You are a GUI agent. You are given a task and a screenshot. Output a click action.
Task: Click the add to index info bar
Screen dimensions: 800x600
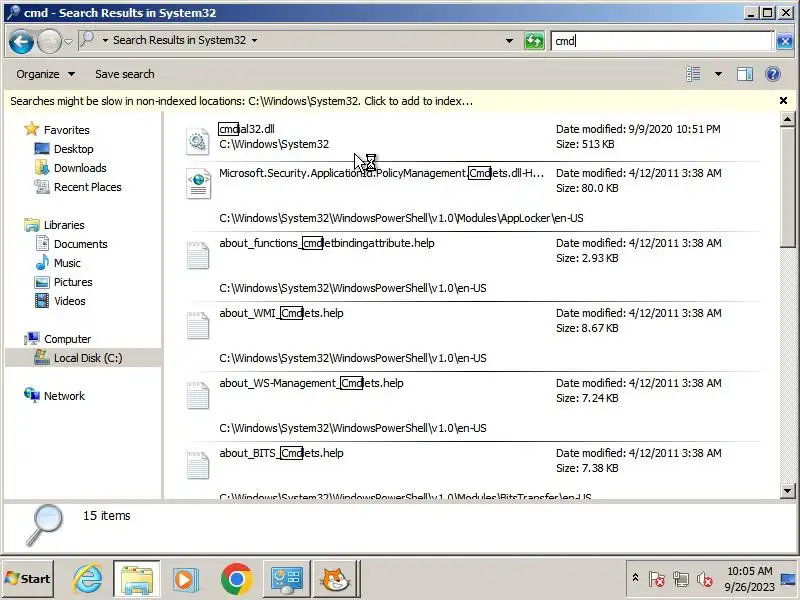(241, 101)
